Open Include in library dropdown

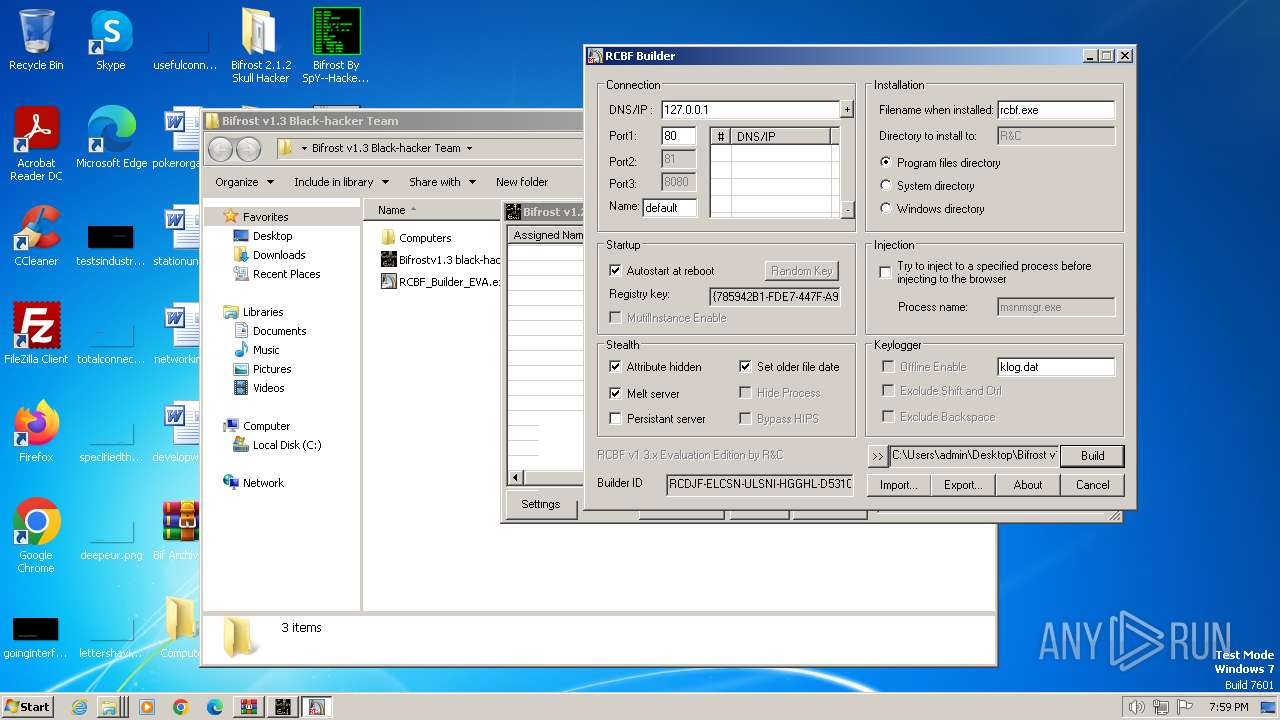[x=341, y=182]
